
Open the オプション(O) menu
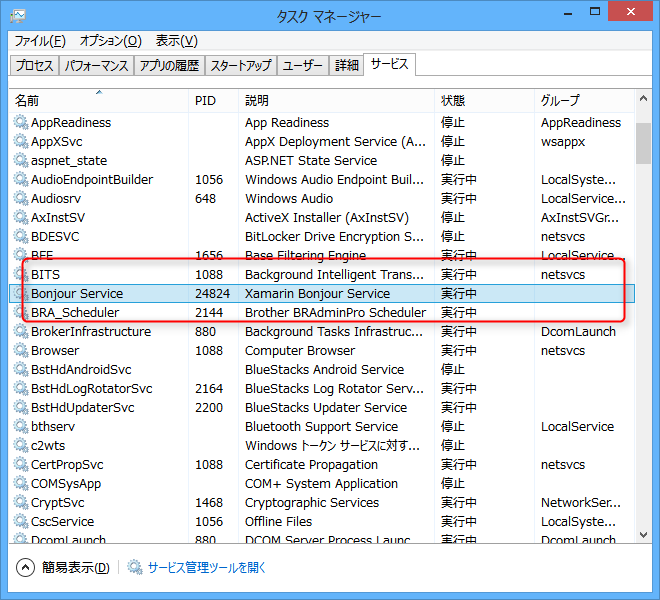(111, 41)
